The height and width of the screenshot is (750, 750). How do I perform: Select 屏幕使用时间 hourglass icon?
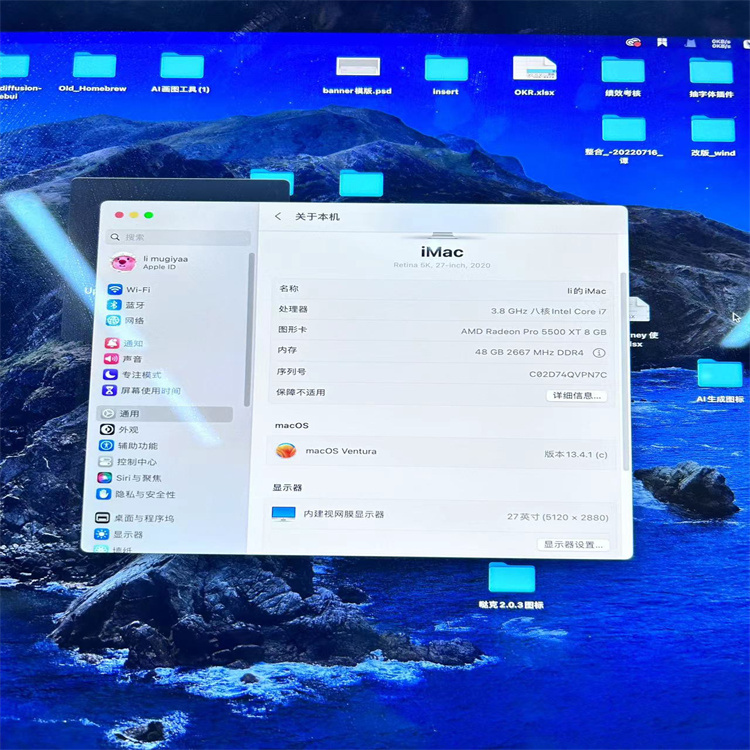point(109,390)
